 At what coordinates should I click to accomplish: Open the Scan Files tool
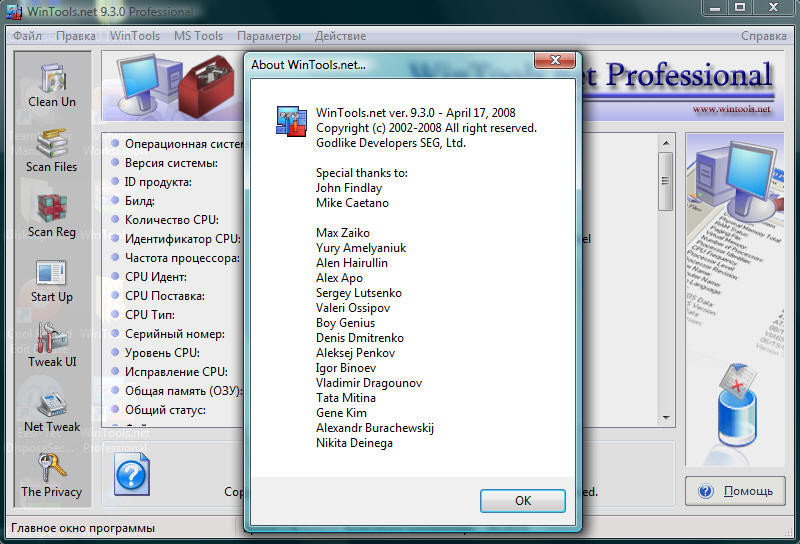click(52, 144)
